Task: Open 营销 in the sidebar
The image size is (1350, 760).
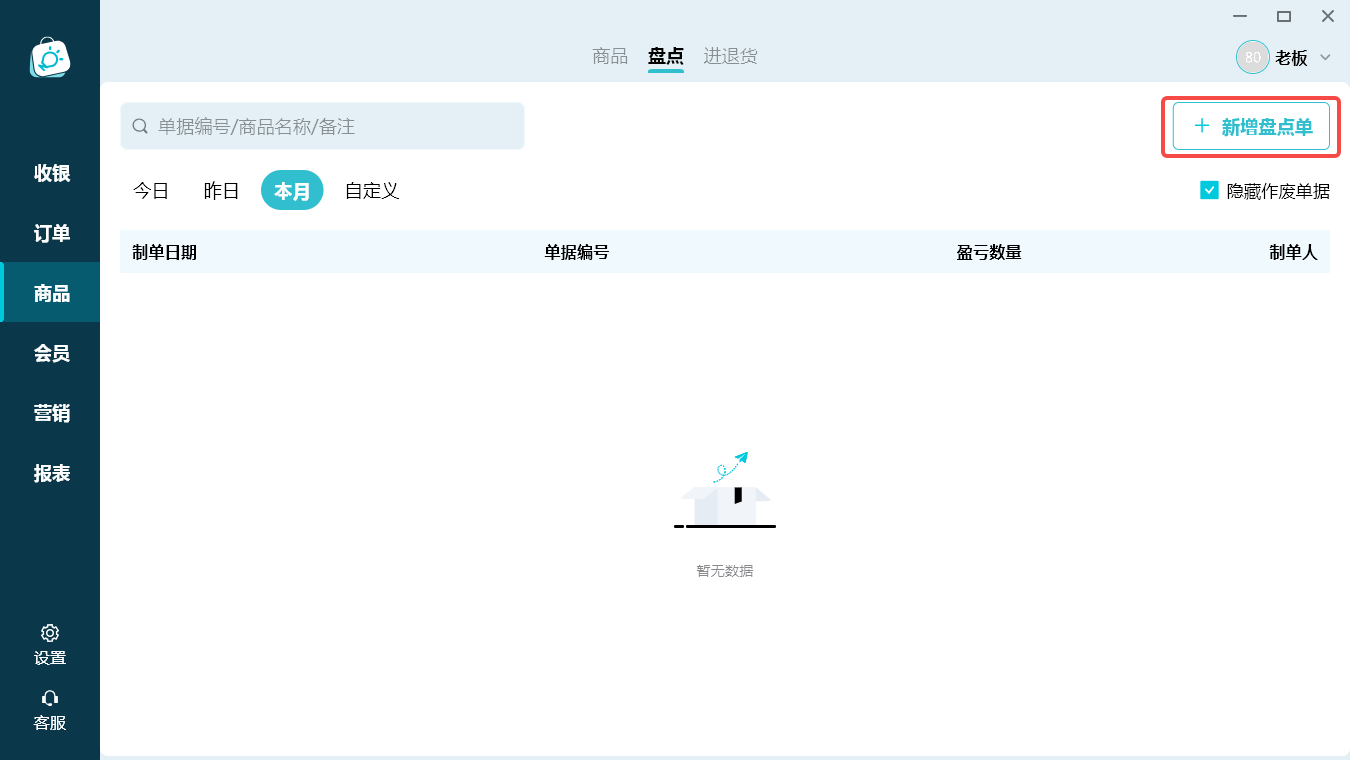Action: tap(50, 413)
